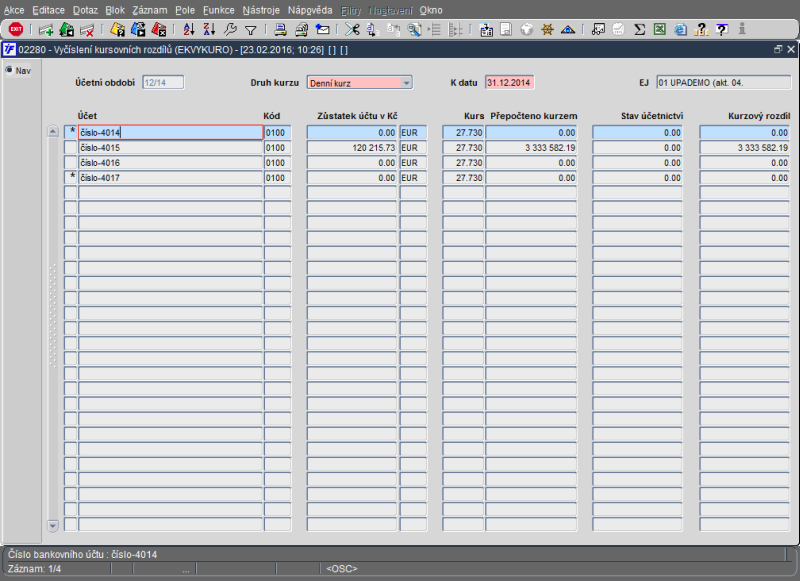Tick the row selector box beside číslo-4016
Image resolution: width=800 pixels, height=581 pixels.
click(71, 163)
